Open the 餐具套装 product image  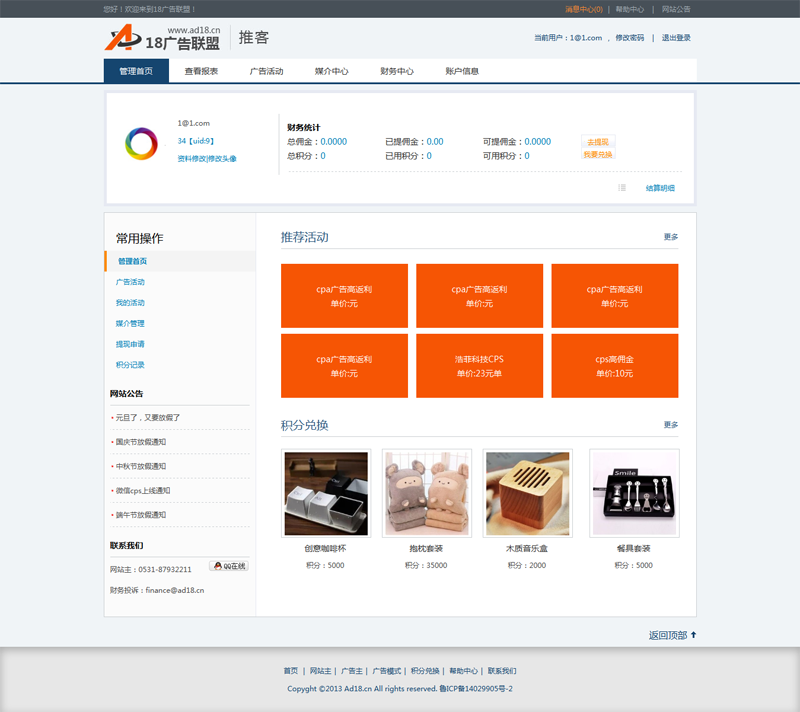(x=634, y=493)
